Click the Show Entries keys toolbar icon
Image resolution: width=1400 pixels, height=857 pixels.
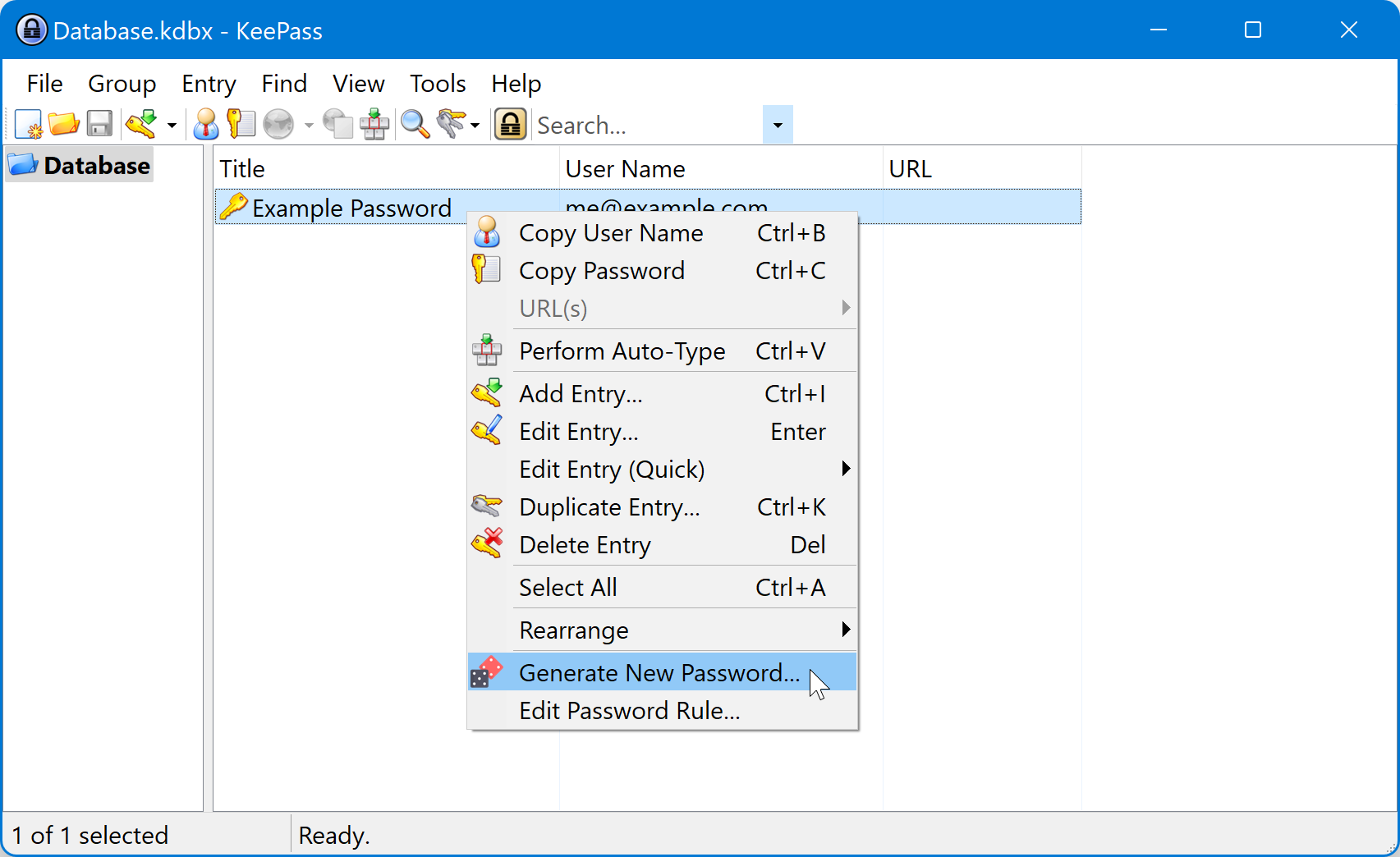point(452,125)
